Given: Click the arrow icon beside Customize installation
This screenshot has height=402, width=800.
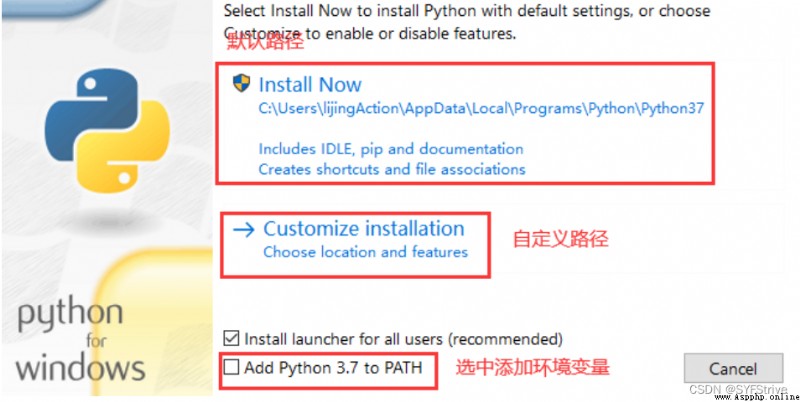Looking at the screenshot, I should [243, 230].
